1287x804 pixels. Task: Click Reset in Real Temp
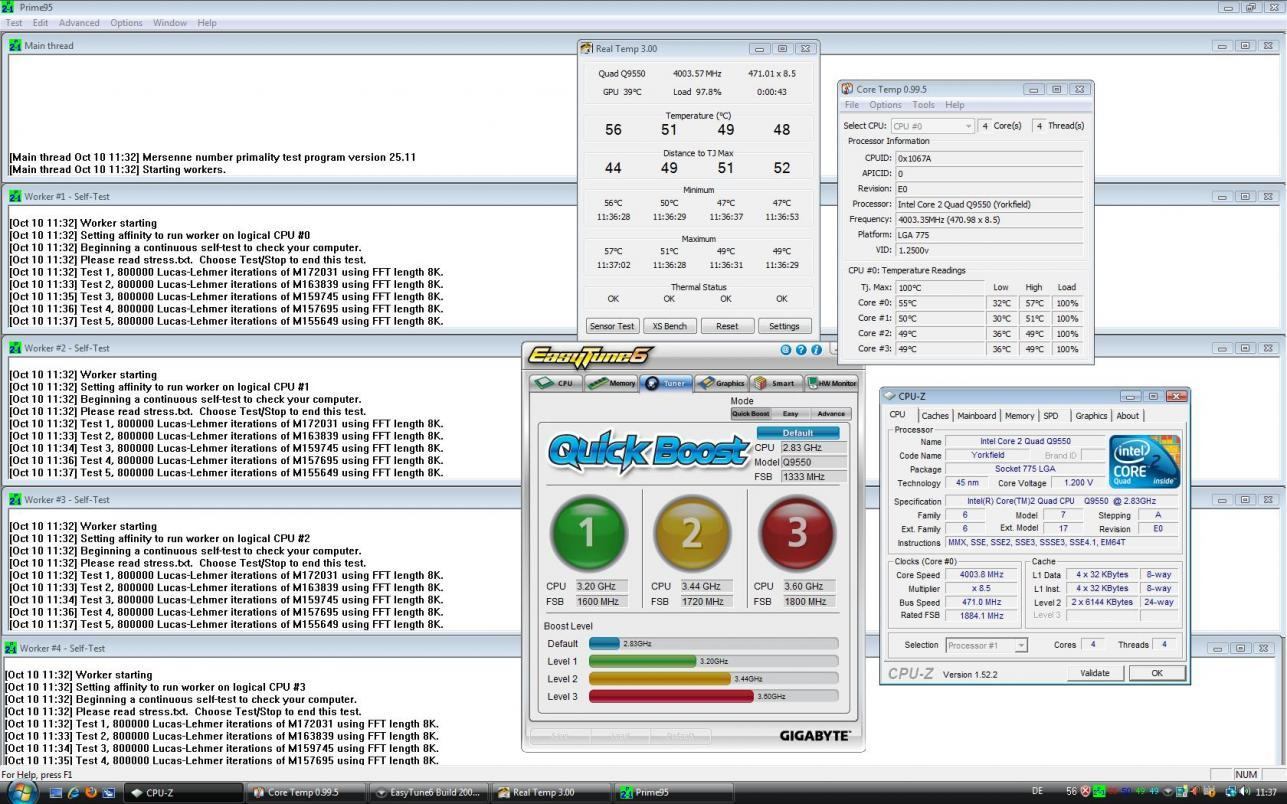(727, 326)
